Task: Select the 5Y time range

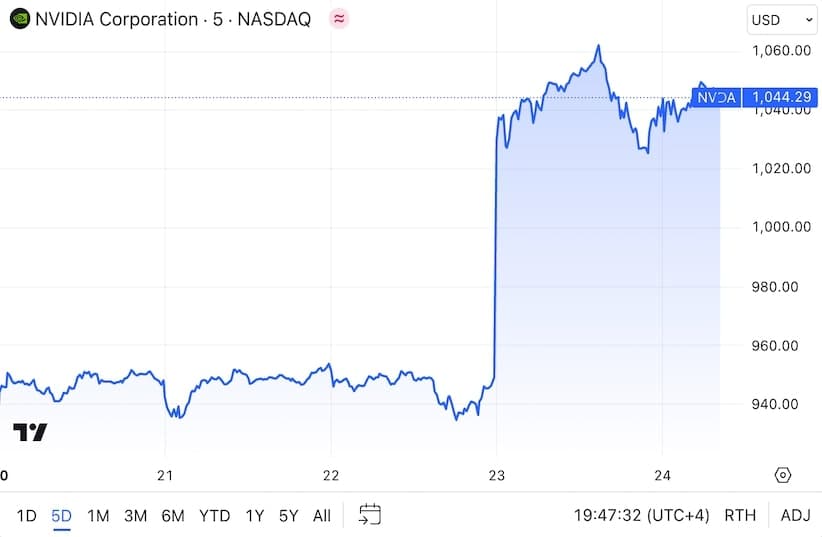Action: [288, 516]
